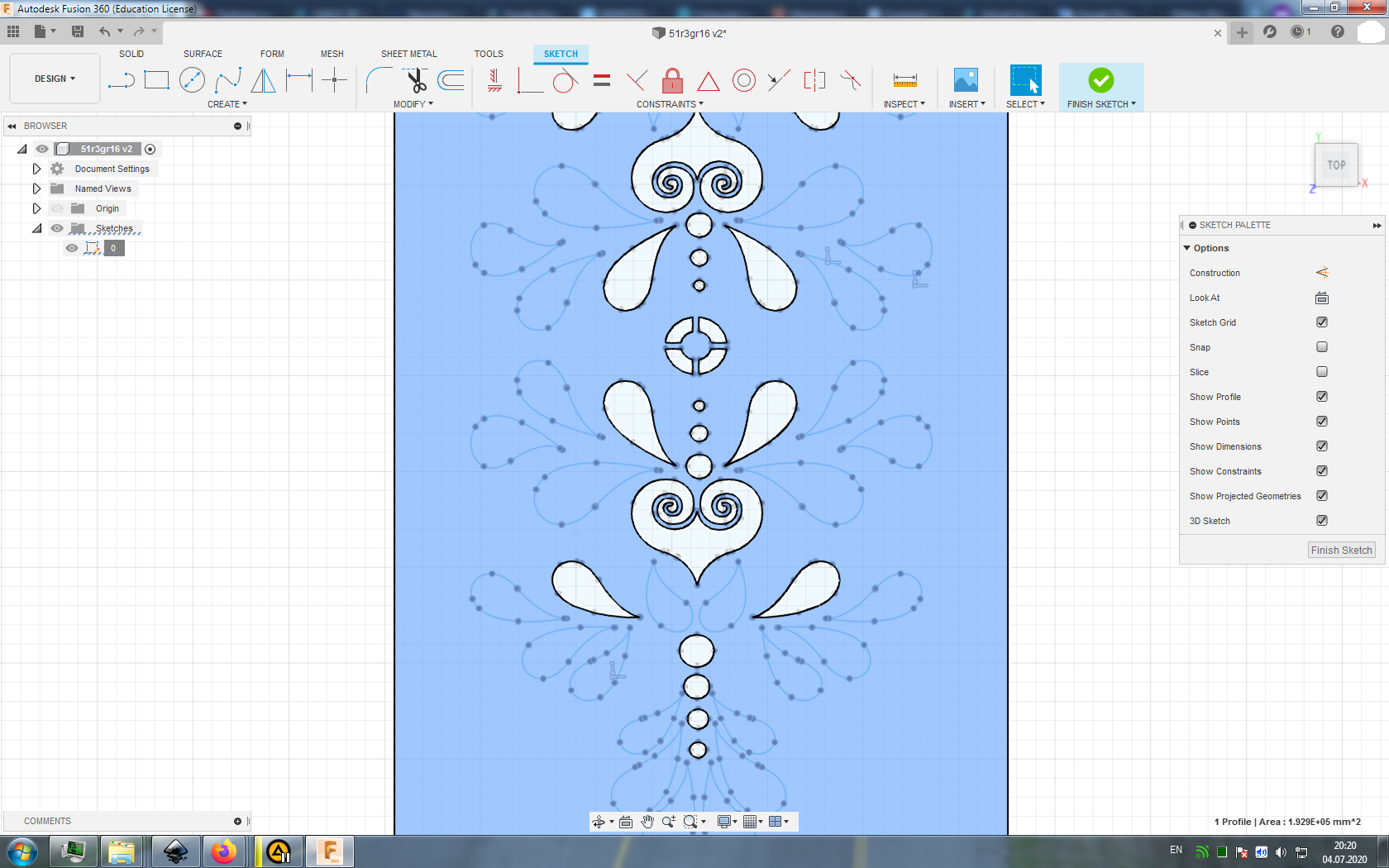This screenshot has height=868, width=1389.
Task: Click the green Finish Sketch checkmark
Action: [x=1101, y=80]
